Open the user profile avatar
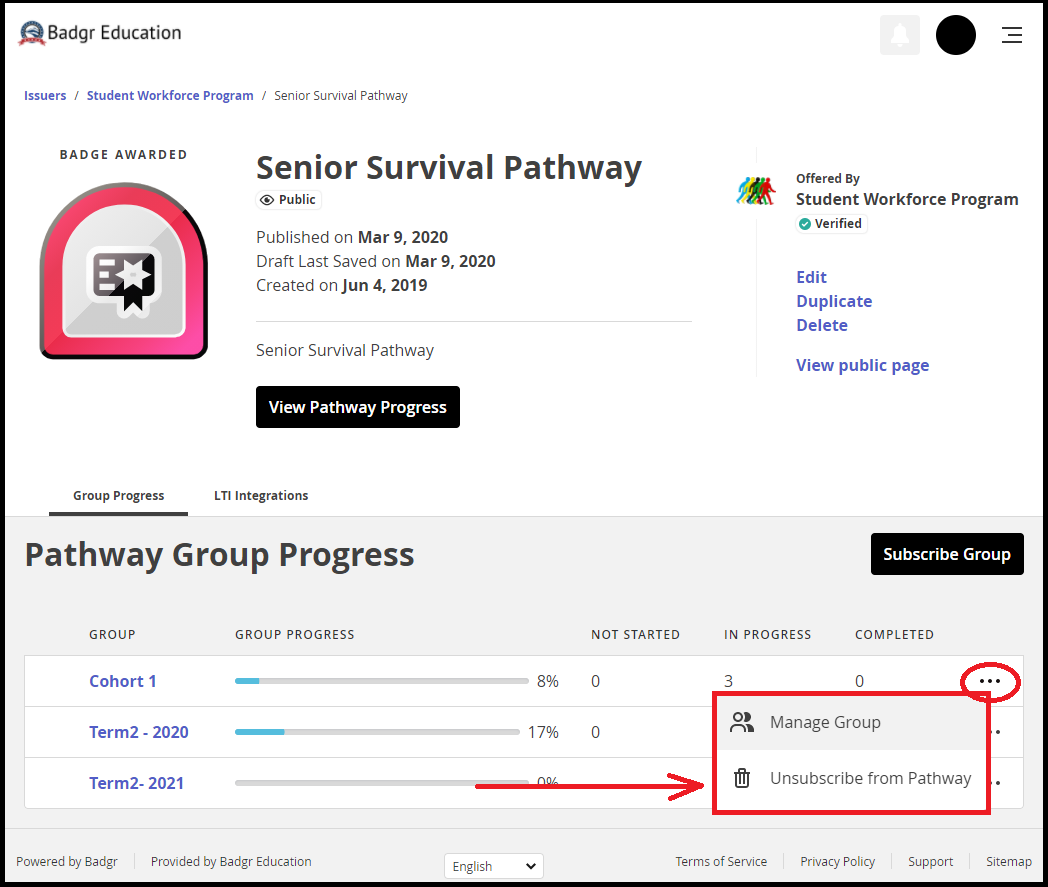Viewport: 1048px width, 887px height. pyautogui.click(x=955, y=35)
